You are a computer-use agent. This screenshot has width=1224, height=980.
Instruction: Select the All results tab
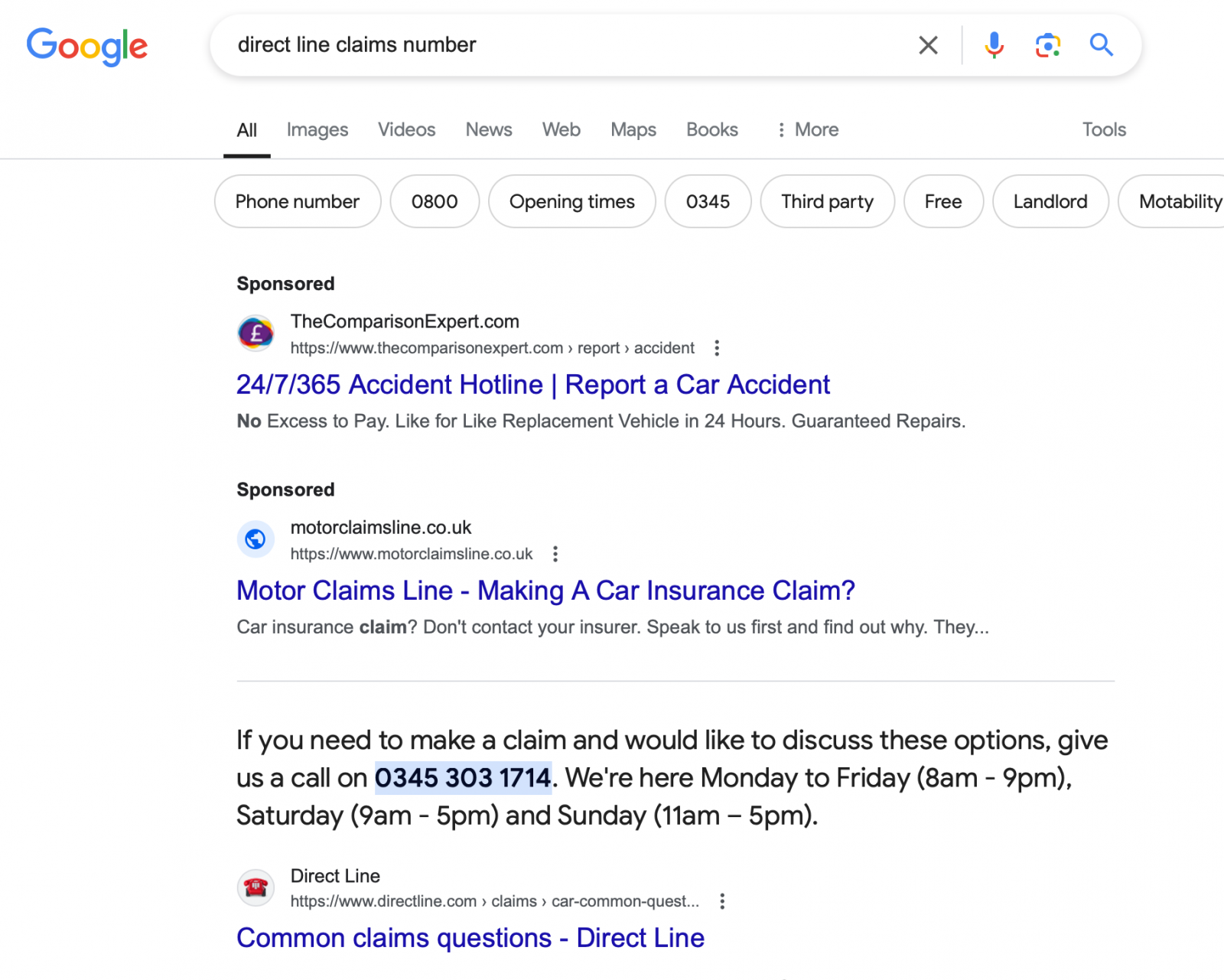tap(246, 130)
